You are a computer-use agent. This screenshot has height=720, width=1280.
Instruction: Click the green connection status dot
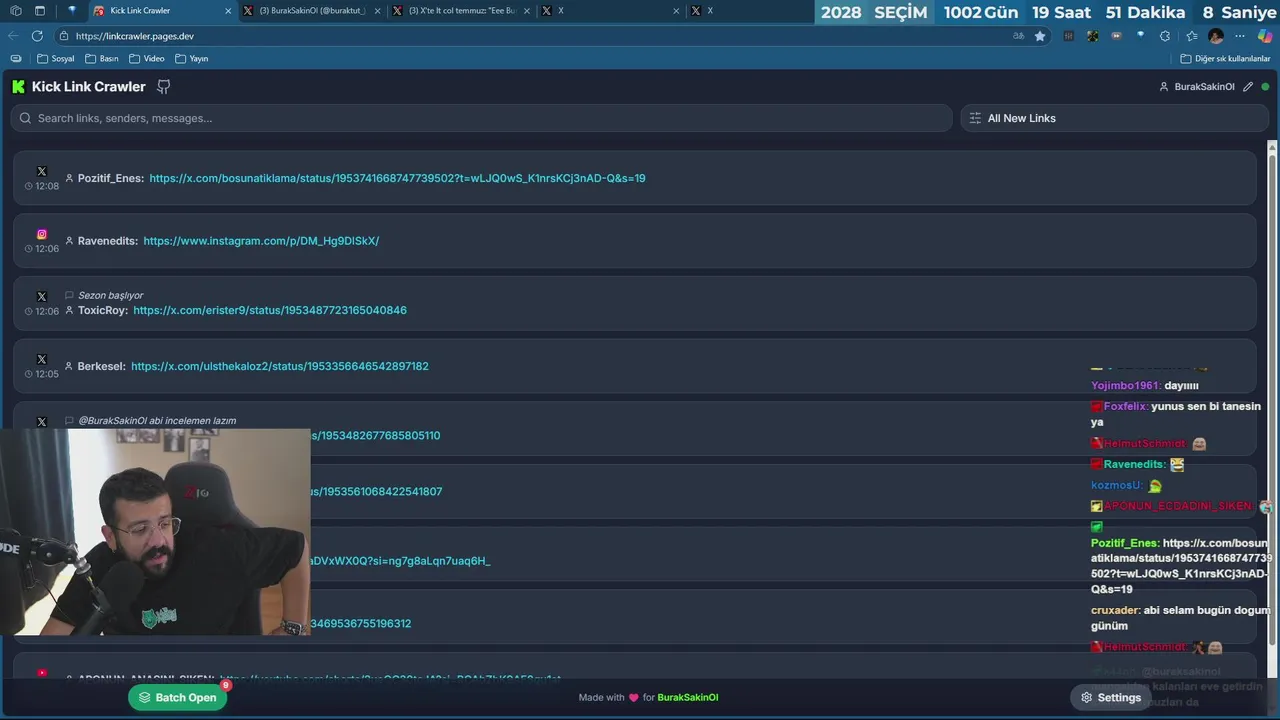(1265, 87)
